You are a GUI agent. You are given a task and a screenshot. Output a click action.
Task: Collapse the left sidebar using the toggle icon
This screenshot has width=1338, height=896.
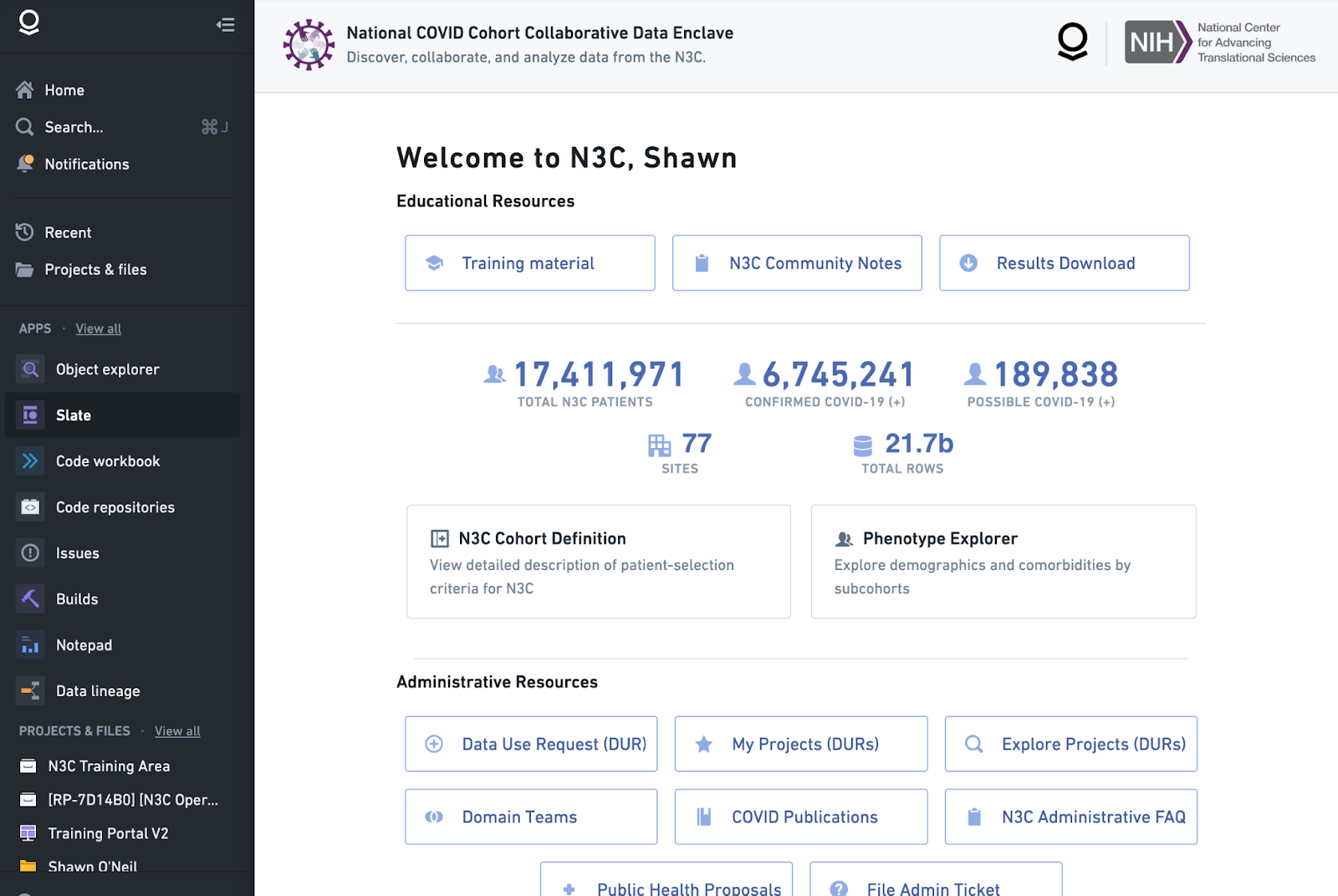coord(225,25)
